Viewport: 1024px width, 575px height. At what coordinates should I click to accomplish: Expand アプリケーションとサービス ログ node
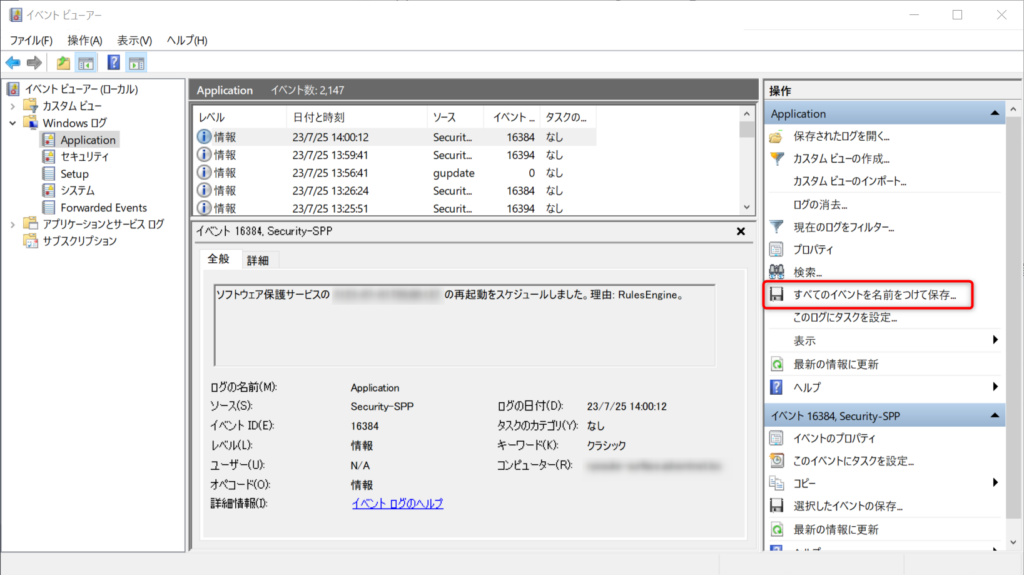(13, 224)
